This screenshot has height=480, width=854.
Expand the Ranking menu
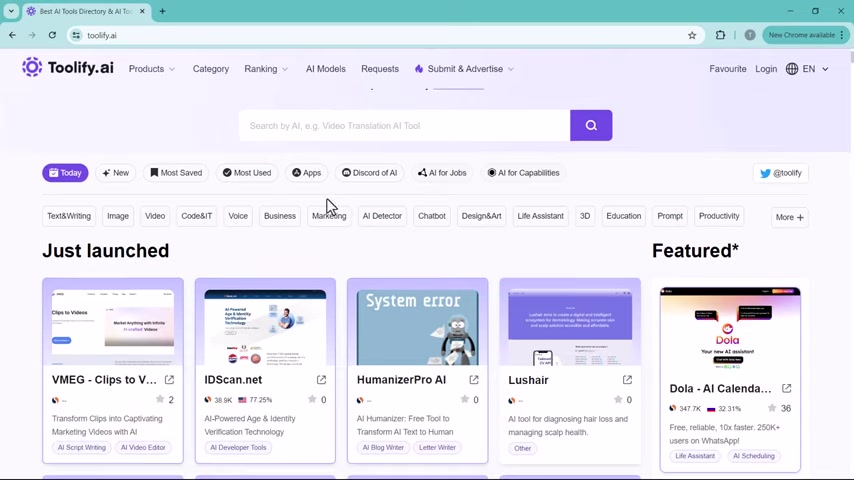(x=266, y=69)
